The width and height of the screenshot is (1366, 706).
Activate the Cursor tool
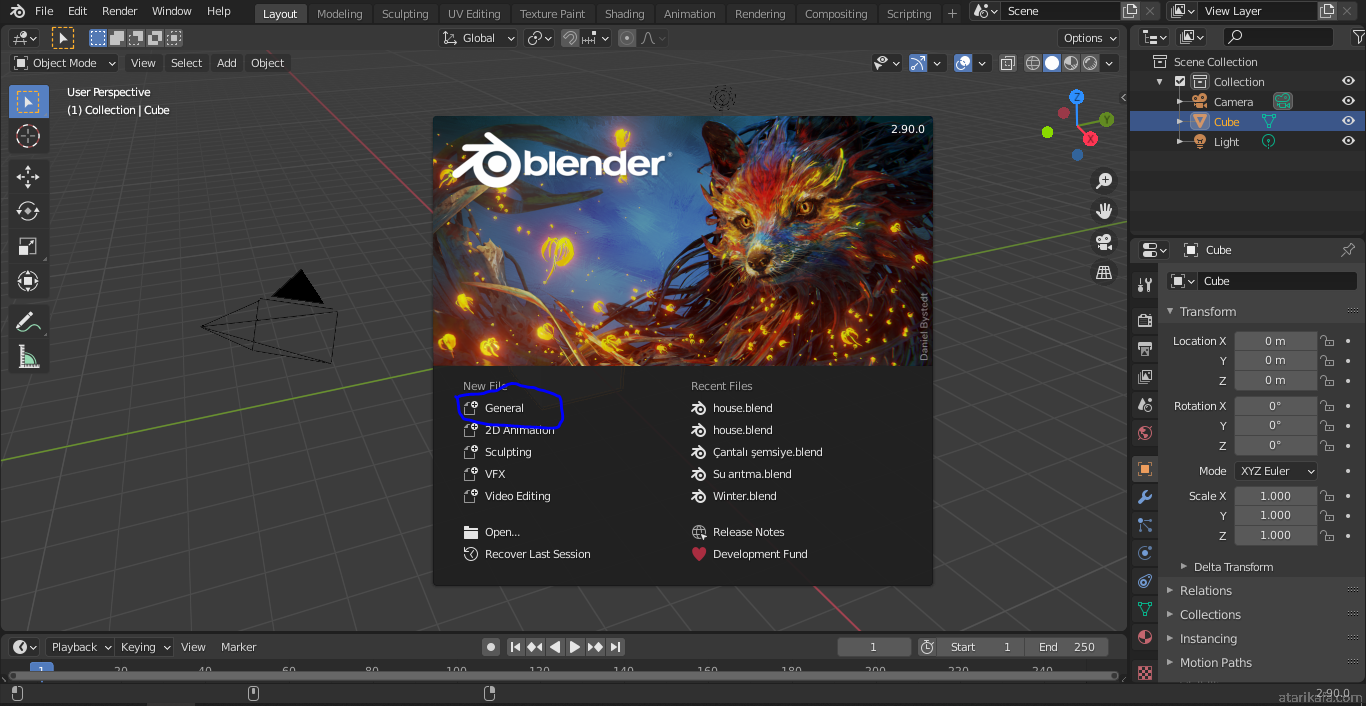coord(28,136)
